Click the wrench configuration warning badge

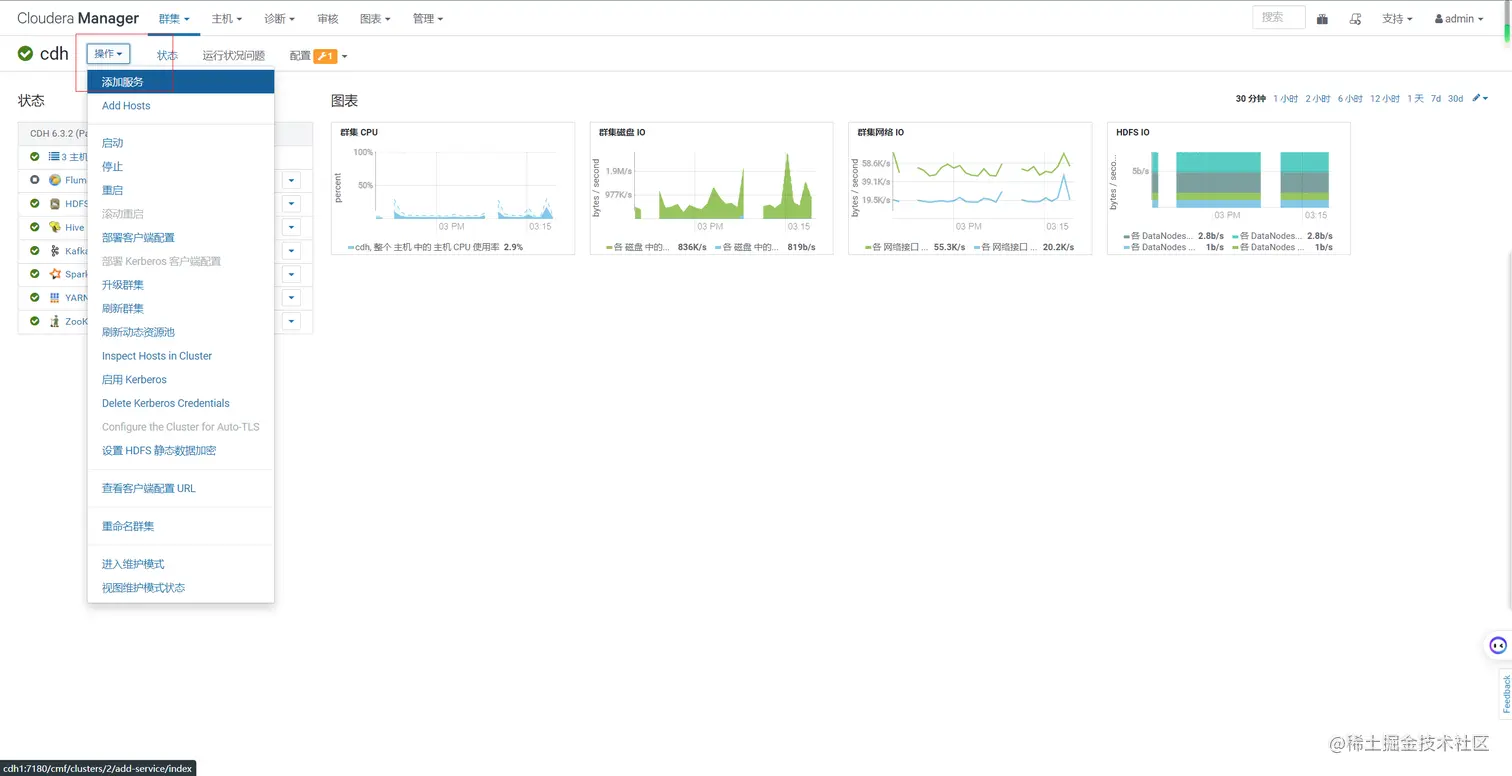tap(325, 56)
